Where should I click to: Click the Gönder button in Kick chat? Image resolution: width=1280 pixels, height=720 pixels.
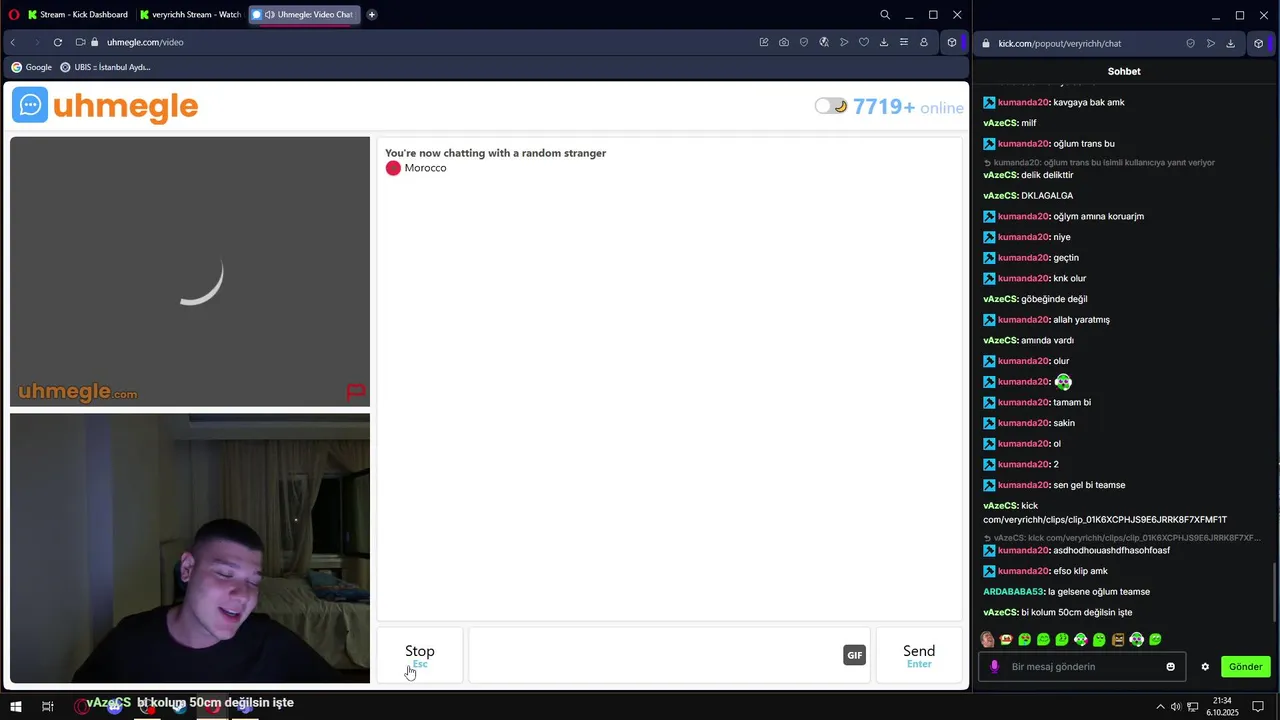click(x=1246, y=666)
